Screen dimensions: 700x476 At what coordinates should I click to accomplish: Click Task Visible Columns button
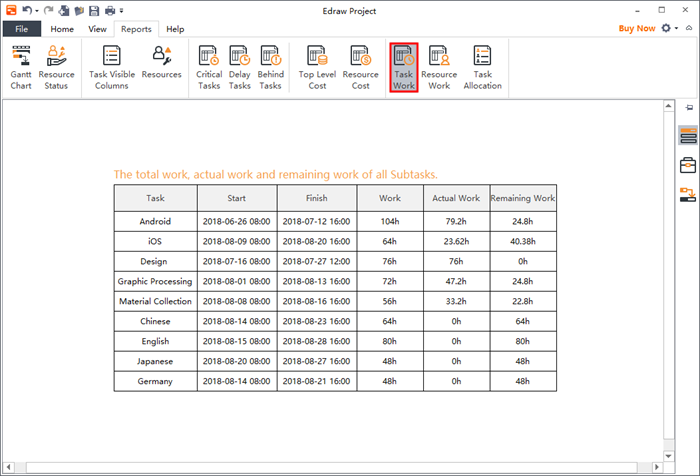(112, 67)
